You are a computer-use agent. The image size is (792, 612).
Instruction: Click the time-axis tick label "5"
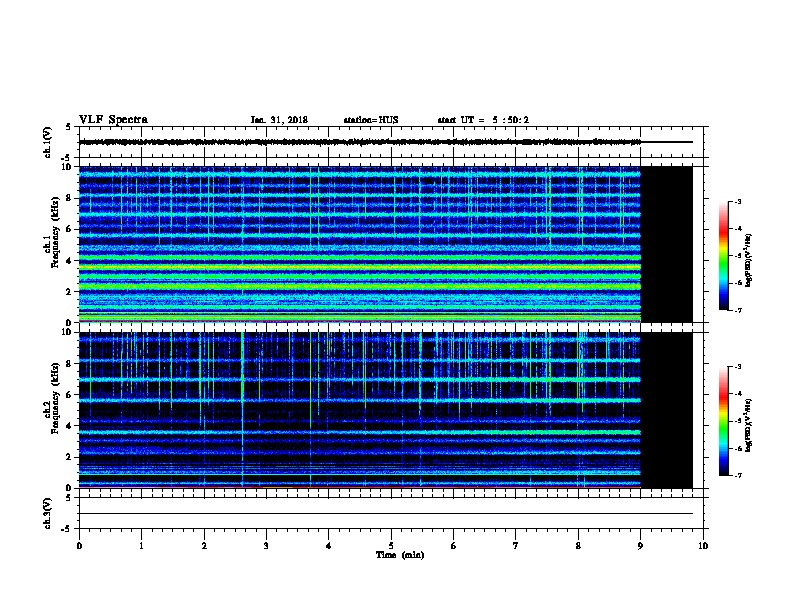391,545
